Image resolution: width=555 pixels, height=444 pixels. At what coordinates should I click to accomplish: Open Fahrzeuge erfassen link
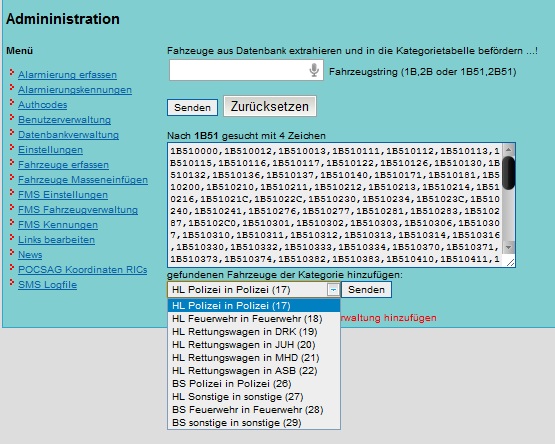63,165
